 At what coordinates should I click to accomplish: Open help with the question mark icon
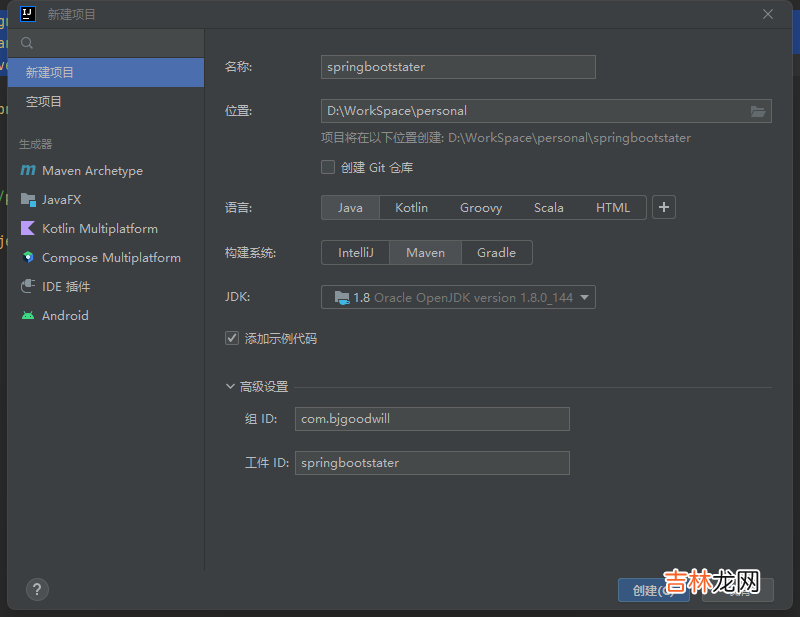point(37,589)
